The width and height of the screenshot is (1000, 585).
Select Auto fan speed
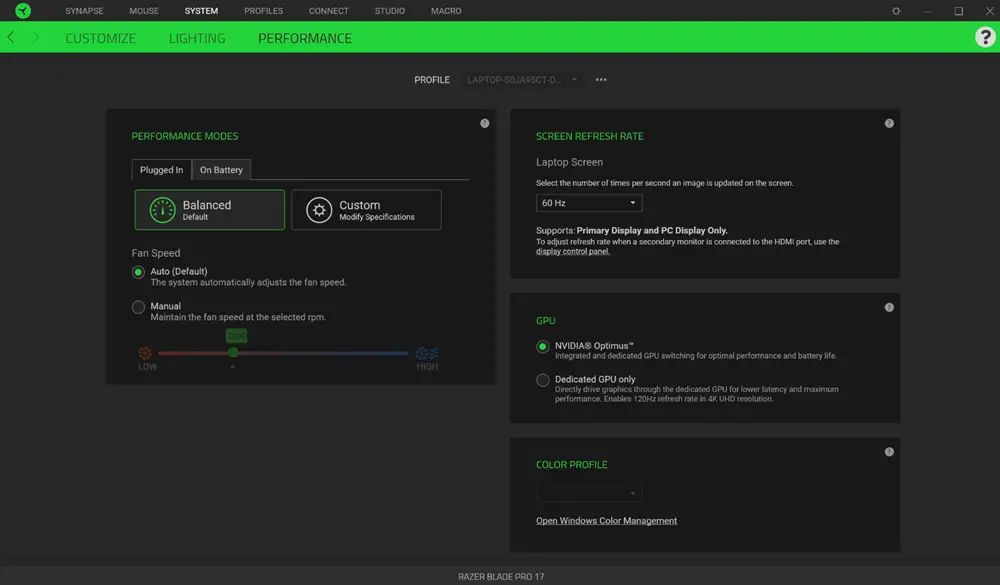click(x=139, y=271)
